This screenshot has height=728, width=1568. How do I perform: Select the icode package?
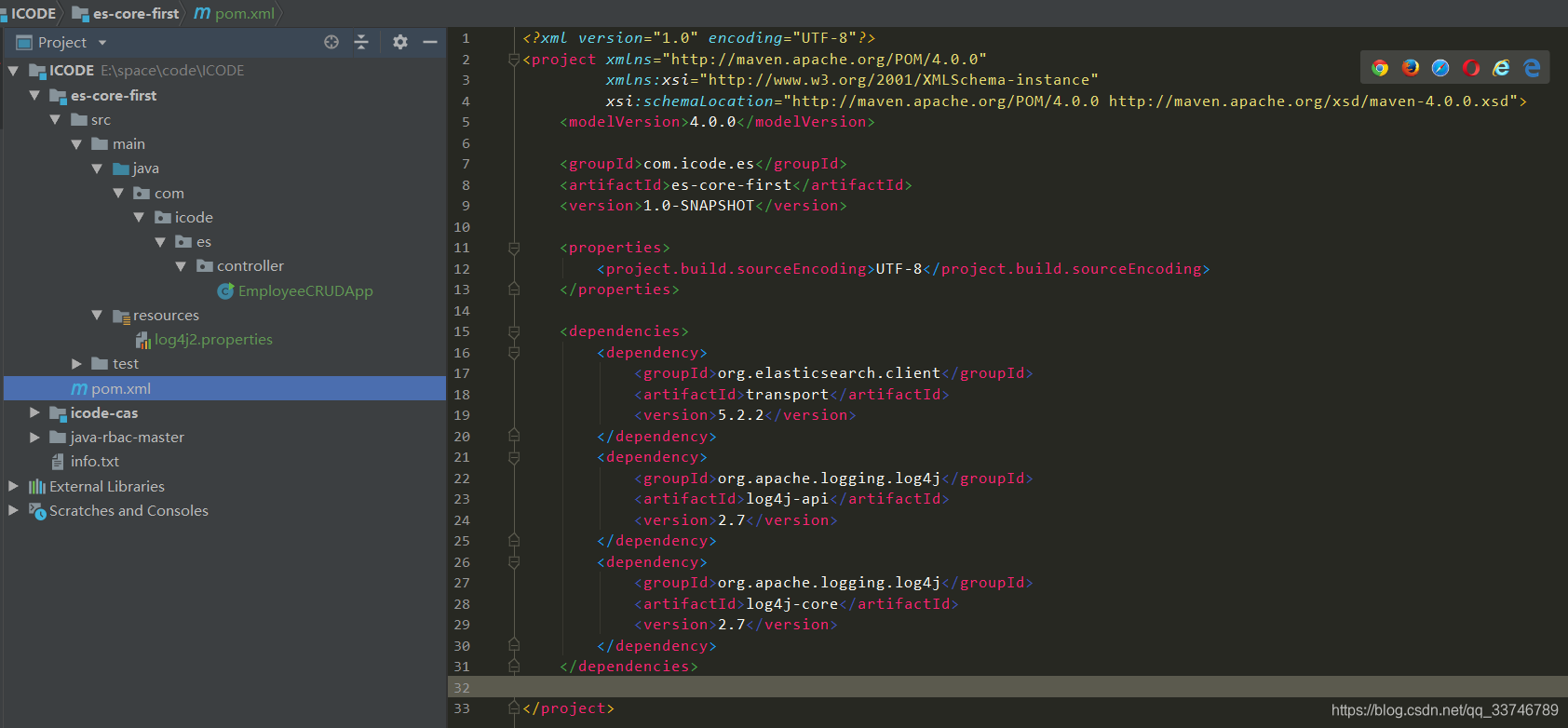[194, 217]
